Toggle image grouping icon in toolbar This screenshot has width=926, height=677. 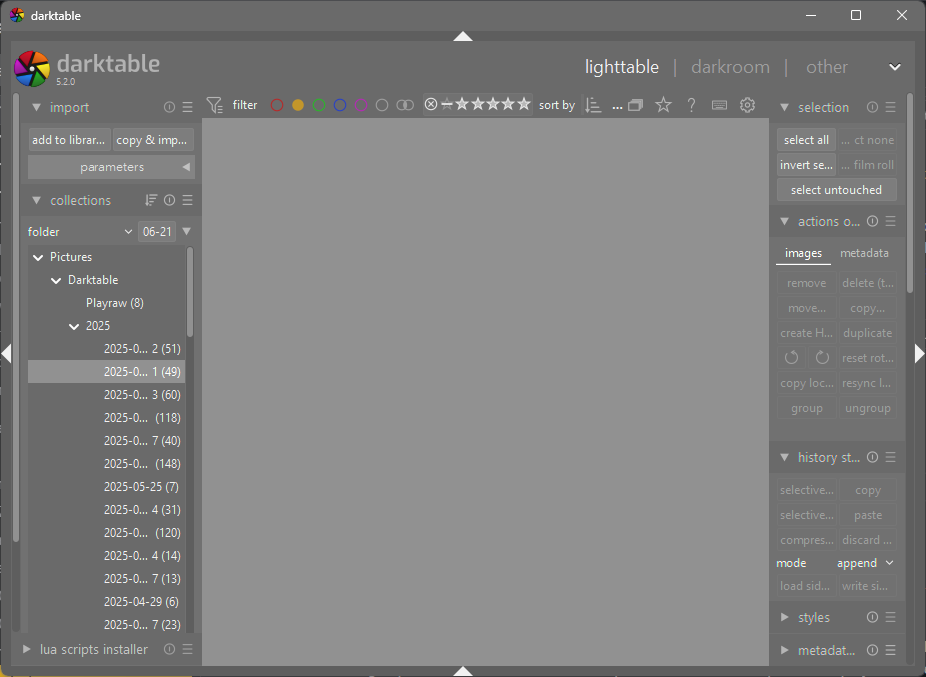click(x=635, y=105)
